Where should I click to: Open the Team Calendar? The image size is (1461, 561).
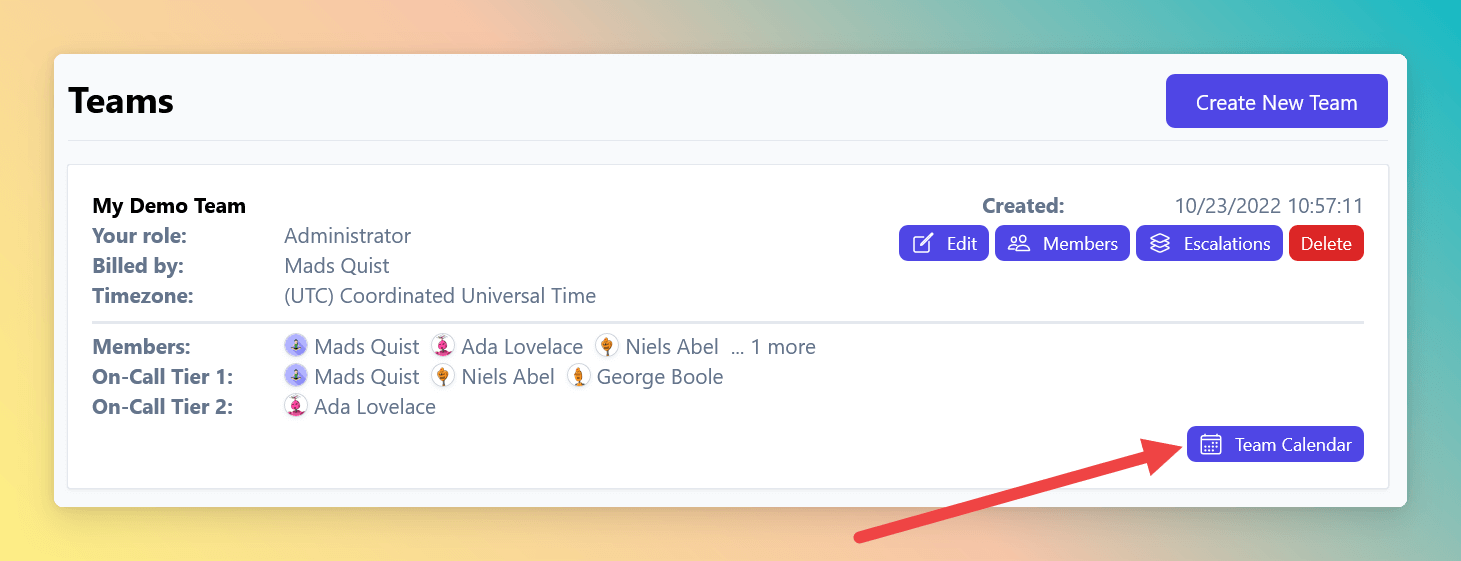(x=1275, y=444)
